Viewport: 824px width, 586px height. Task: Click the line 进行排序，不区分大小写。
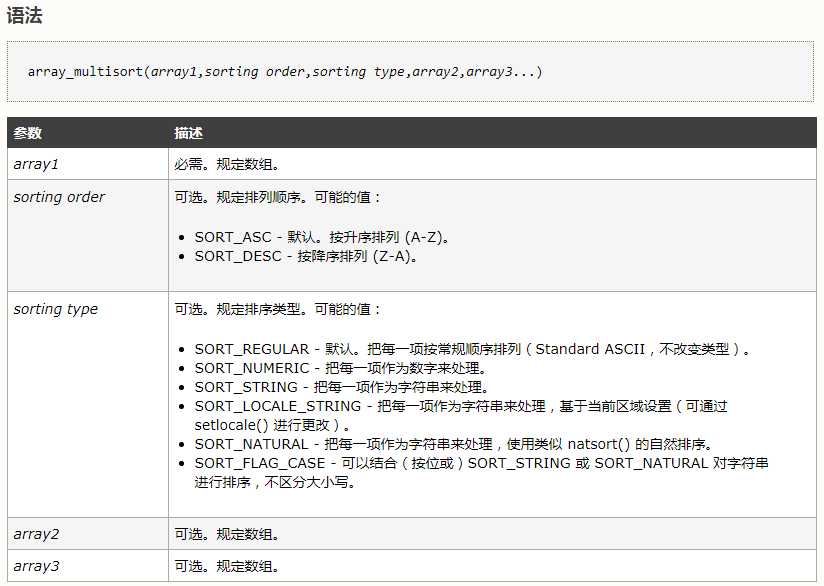coord(275,482)
